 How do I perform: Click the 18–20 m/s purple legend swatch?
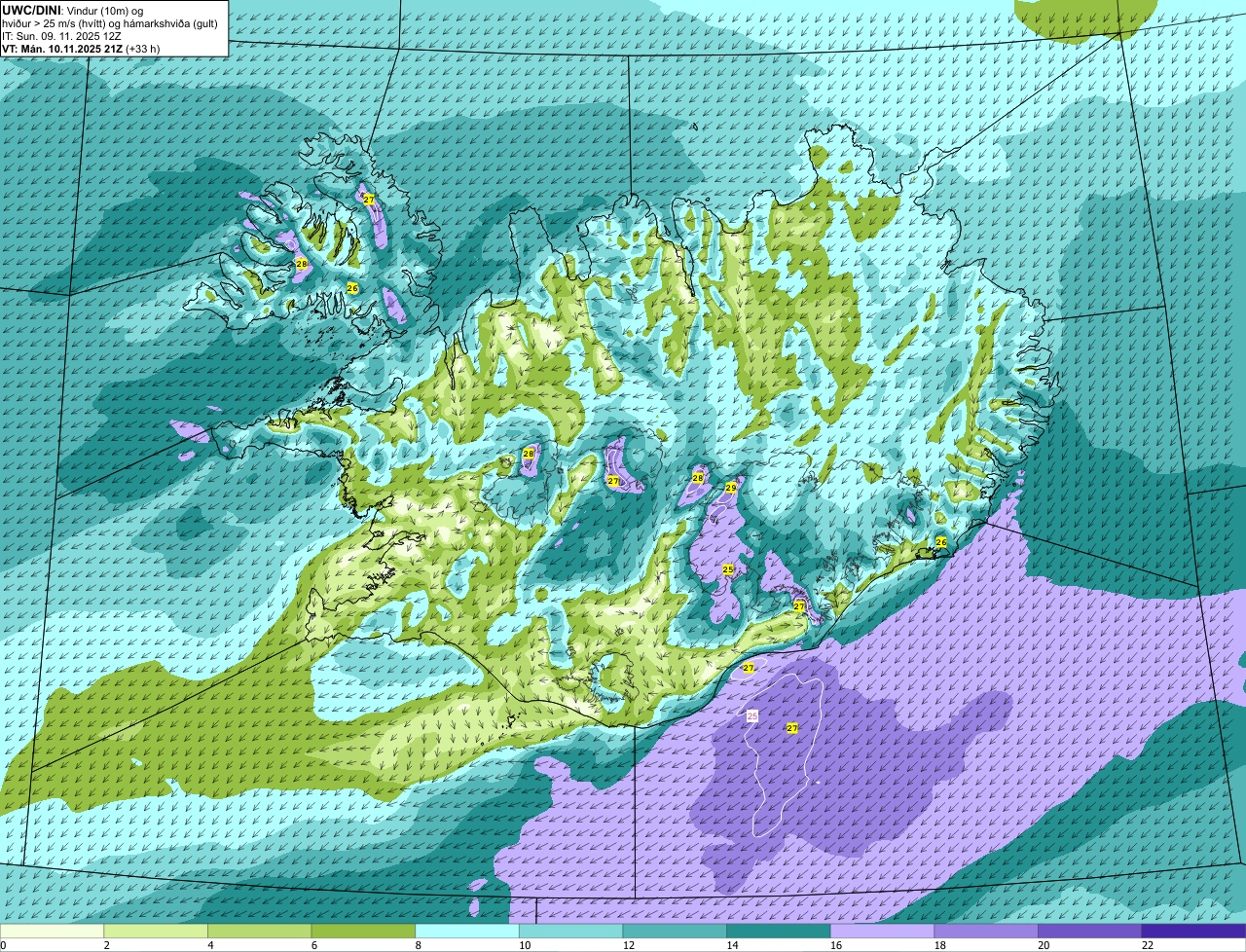[986, 932]
